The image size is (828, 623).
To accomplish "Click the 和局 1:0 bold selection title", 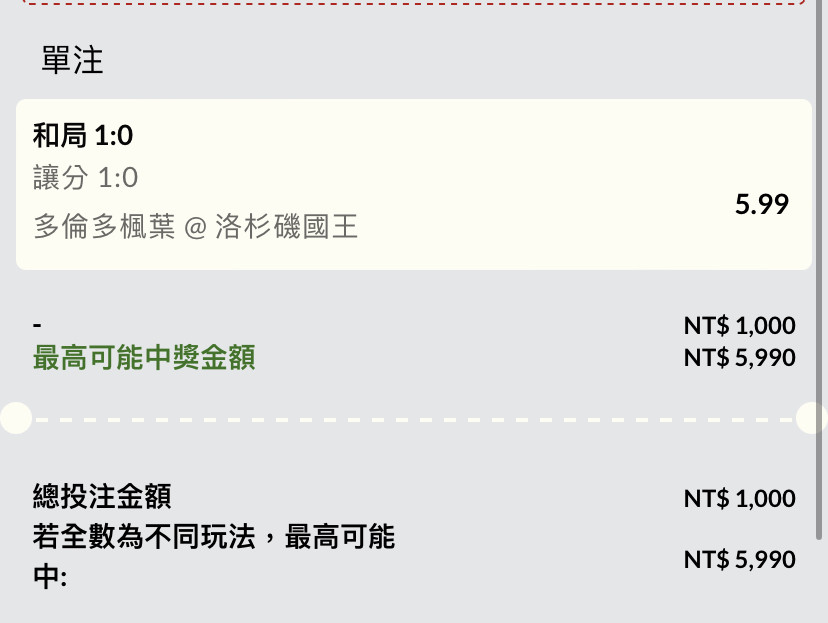I will point(83,135).
